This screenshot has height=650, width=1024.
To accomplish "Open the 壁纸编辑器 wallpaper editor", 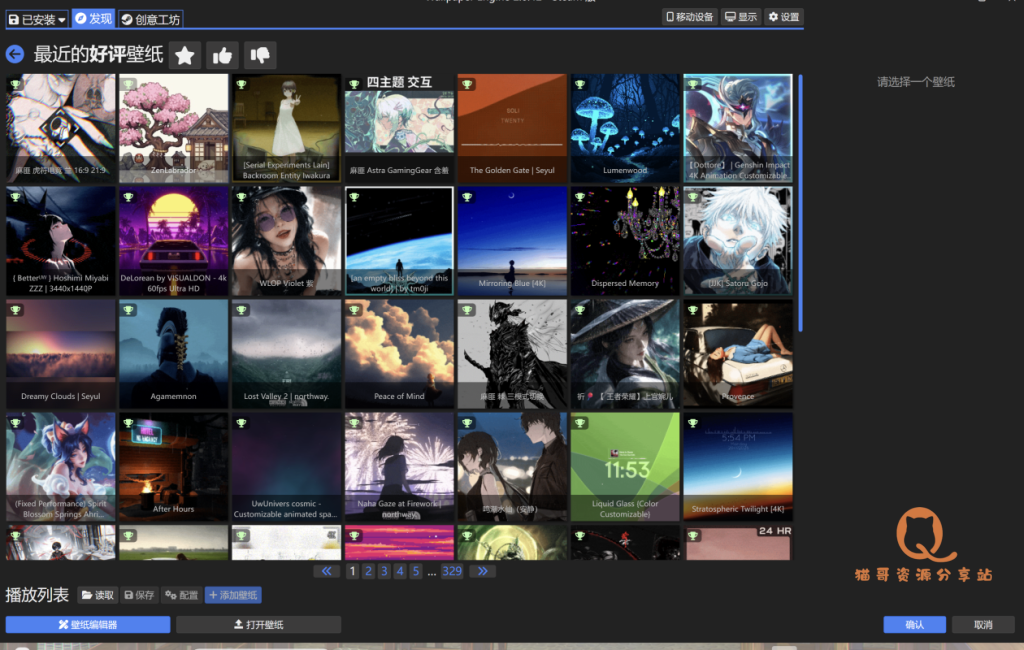I will pos(88,625).
